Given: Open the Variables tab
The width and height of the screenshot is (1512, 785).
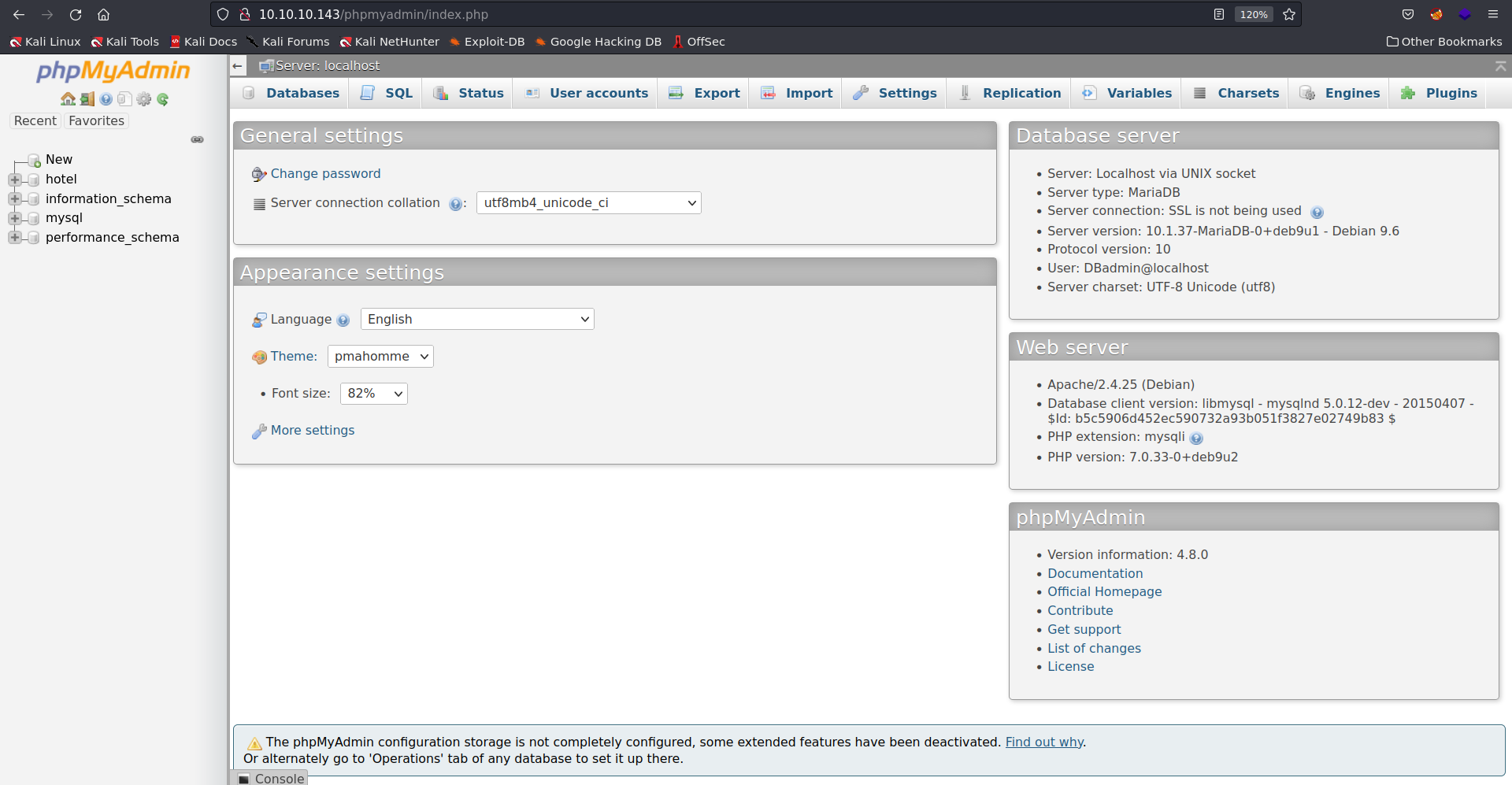Looking at the screenshot, I should click(x=1127, y=93).
